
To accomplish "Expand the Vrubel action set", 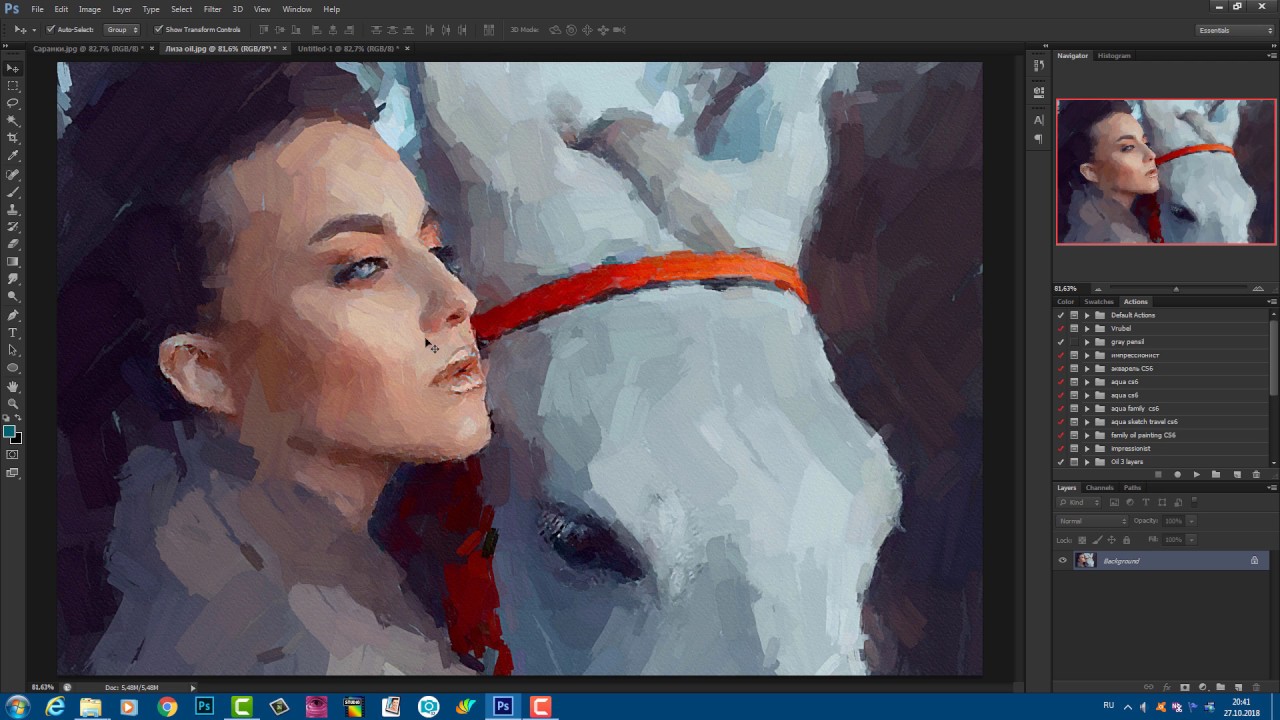I will pyautogui.click(x=1087, y=328).
